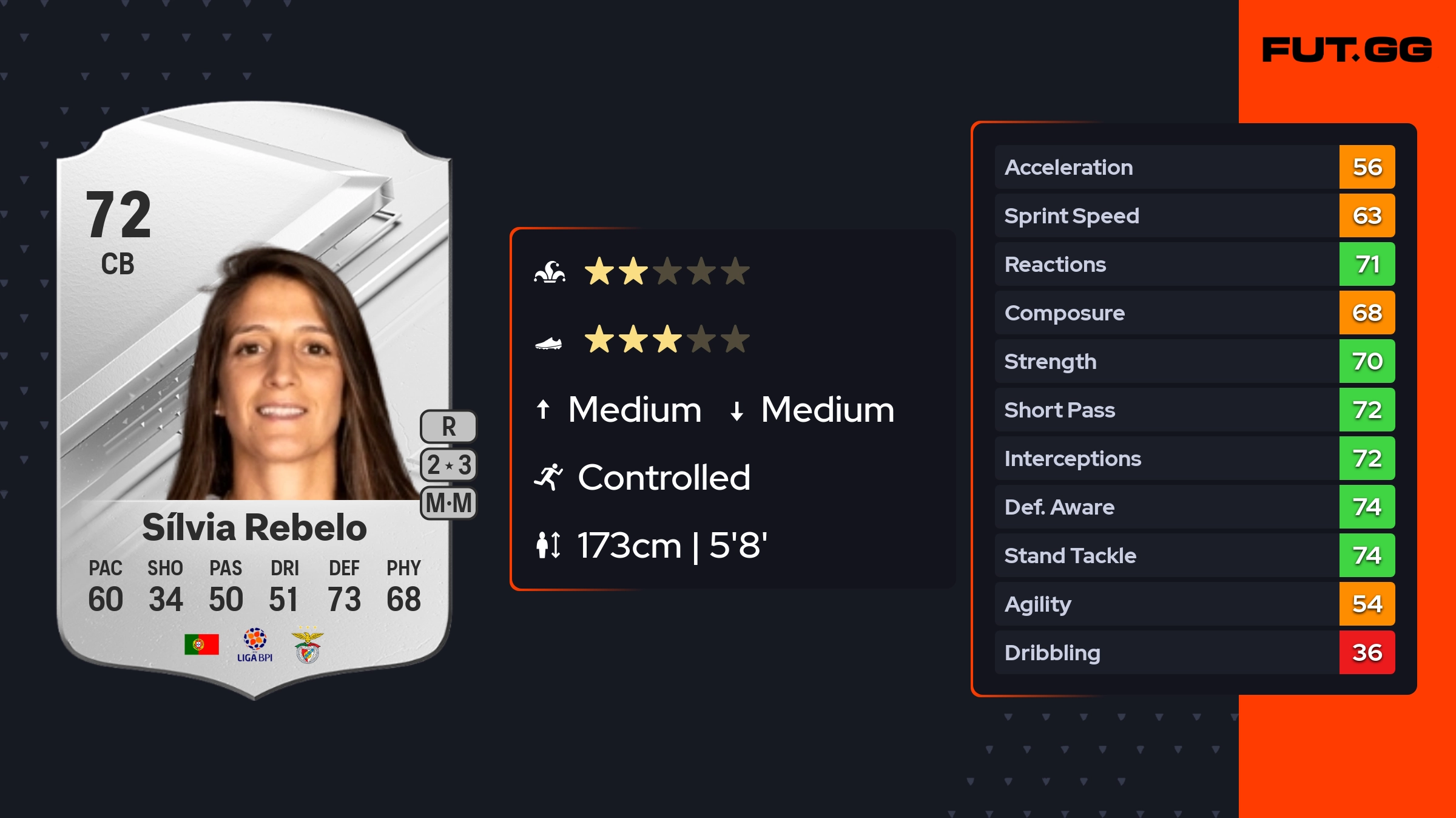Click the Portugal flag icon
Image resolution: width=1456 pixels, height=818 pixels.
coord(201,644)
